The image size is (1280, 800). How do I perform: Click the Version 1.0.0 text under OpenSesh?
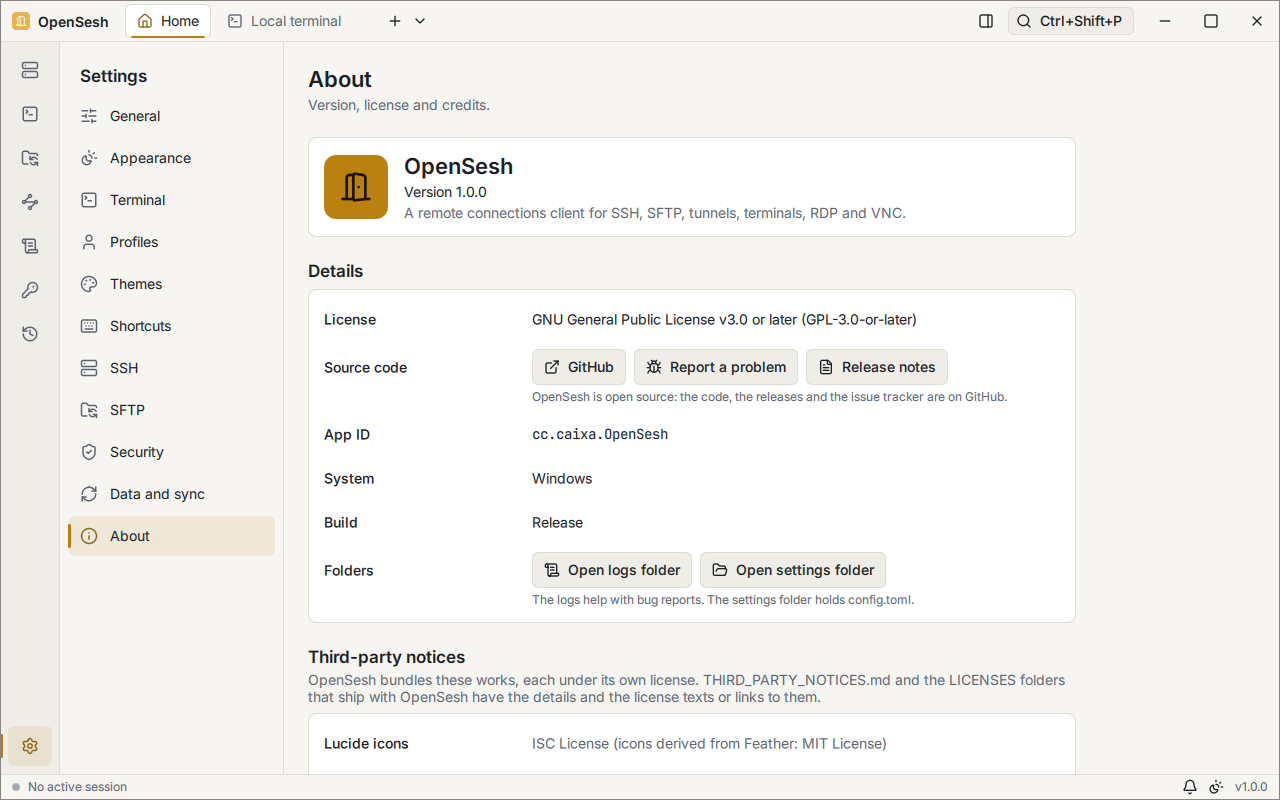[445, 192]
